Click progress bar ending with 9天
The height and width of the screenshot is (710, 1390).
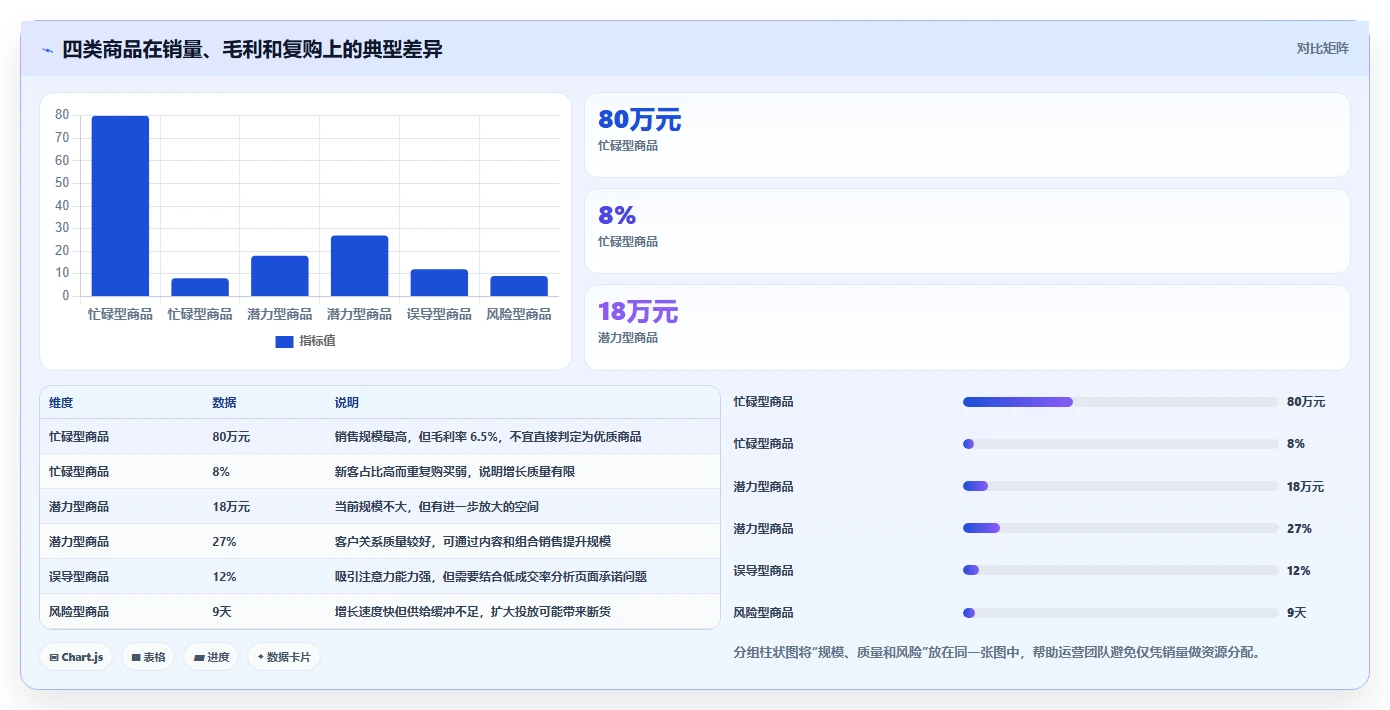point(1120,612)
